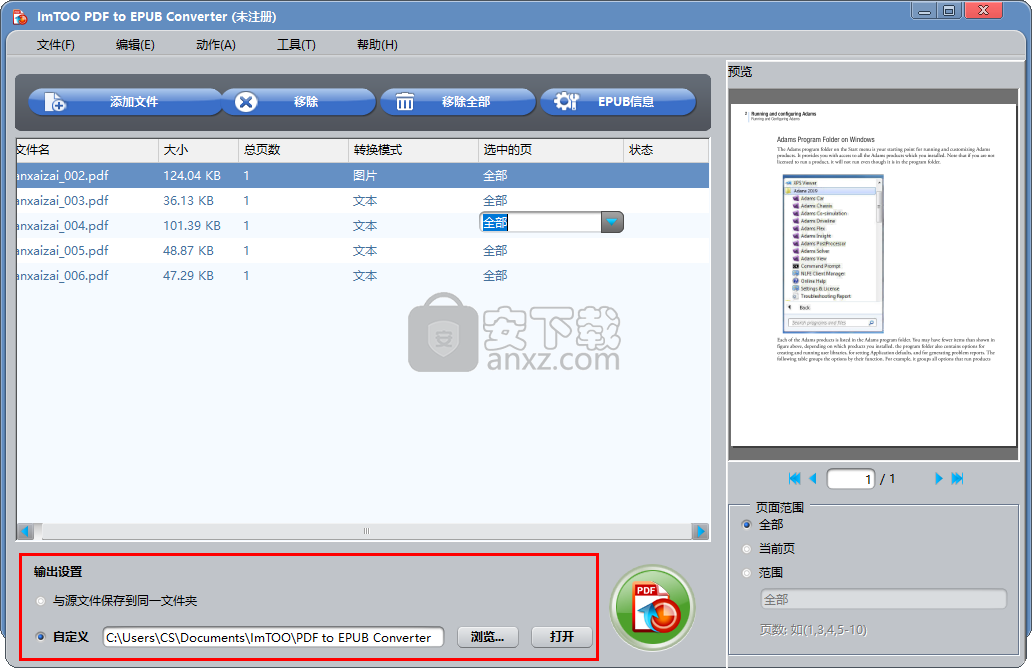This screenshot has width=1032, height=668.
Task: Click the PDF page preview thumbnail
Action: [873, 274]
